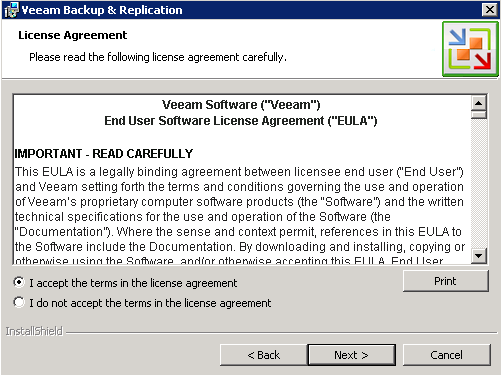Click the EULA scrollbar up arrow

(479, 103)
